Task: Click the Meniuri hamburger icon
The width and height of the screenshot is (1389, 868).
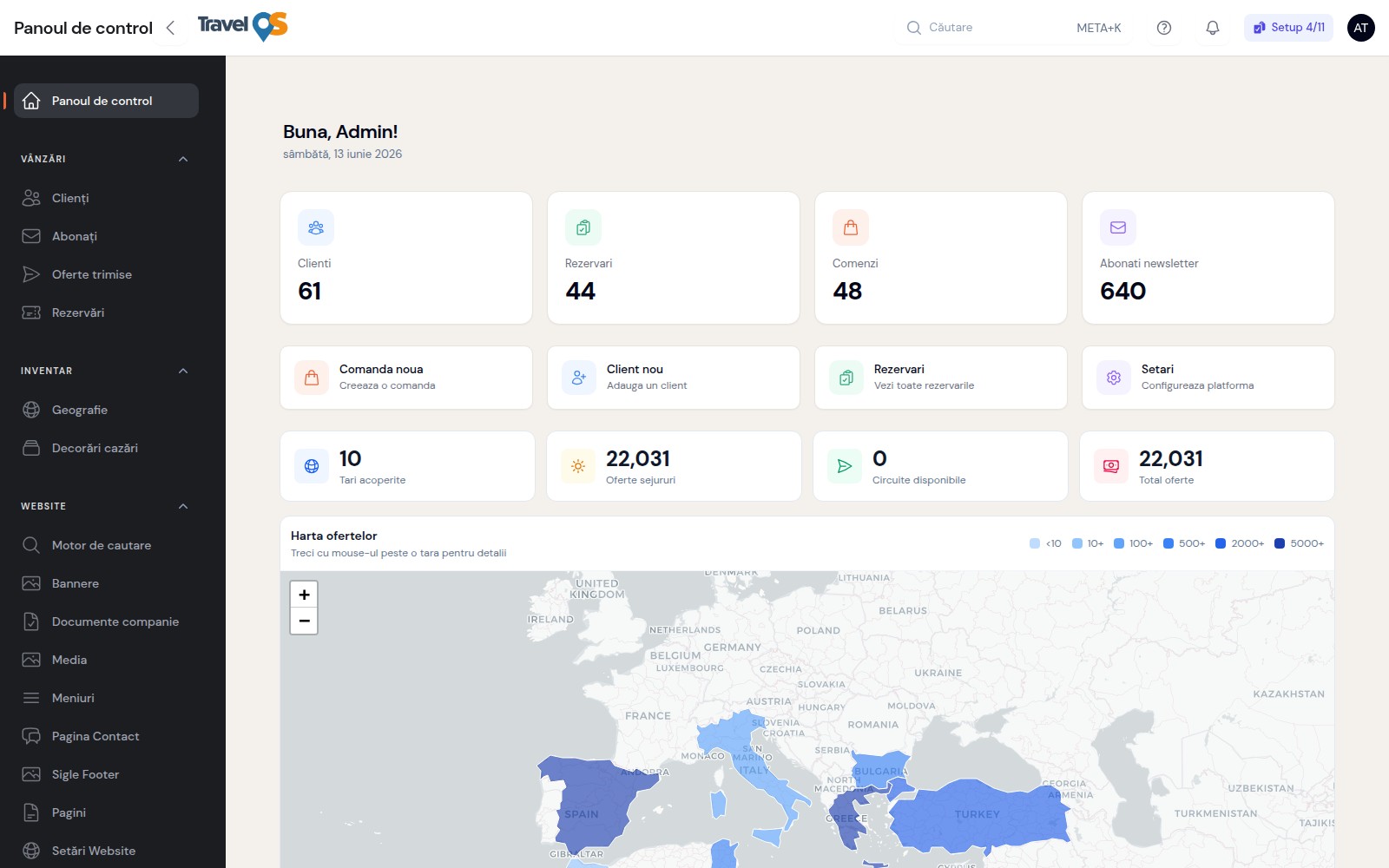Action: pyautogui.click(x=31, y=698)
